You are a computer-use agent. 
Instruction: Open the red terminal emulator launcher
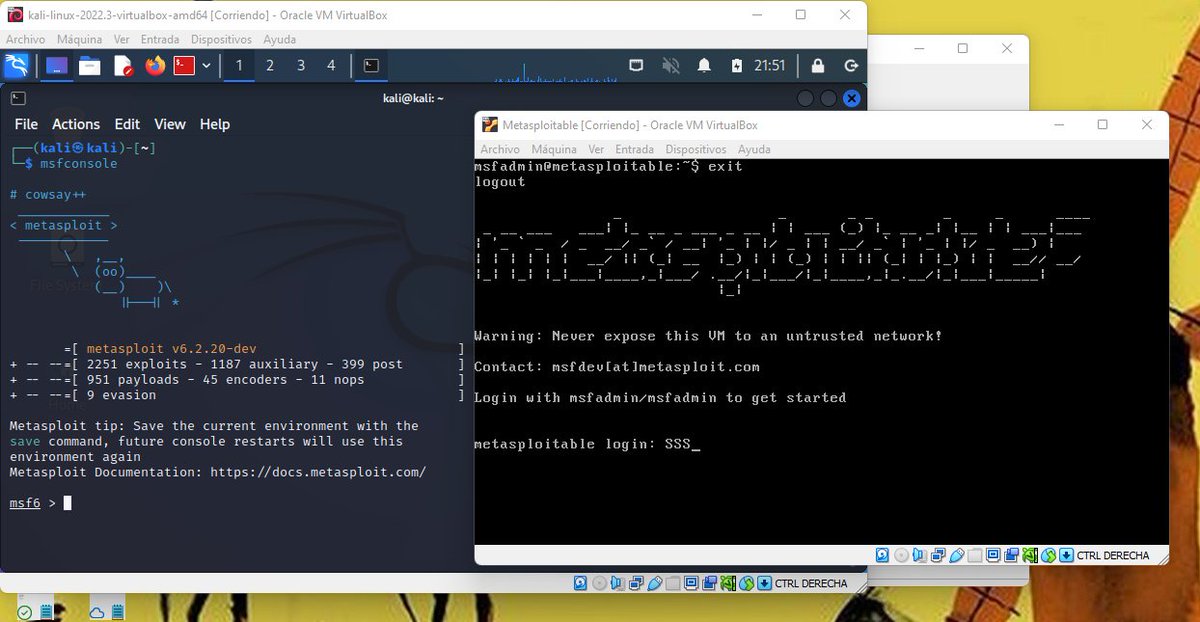coord(184,66)
